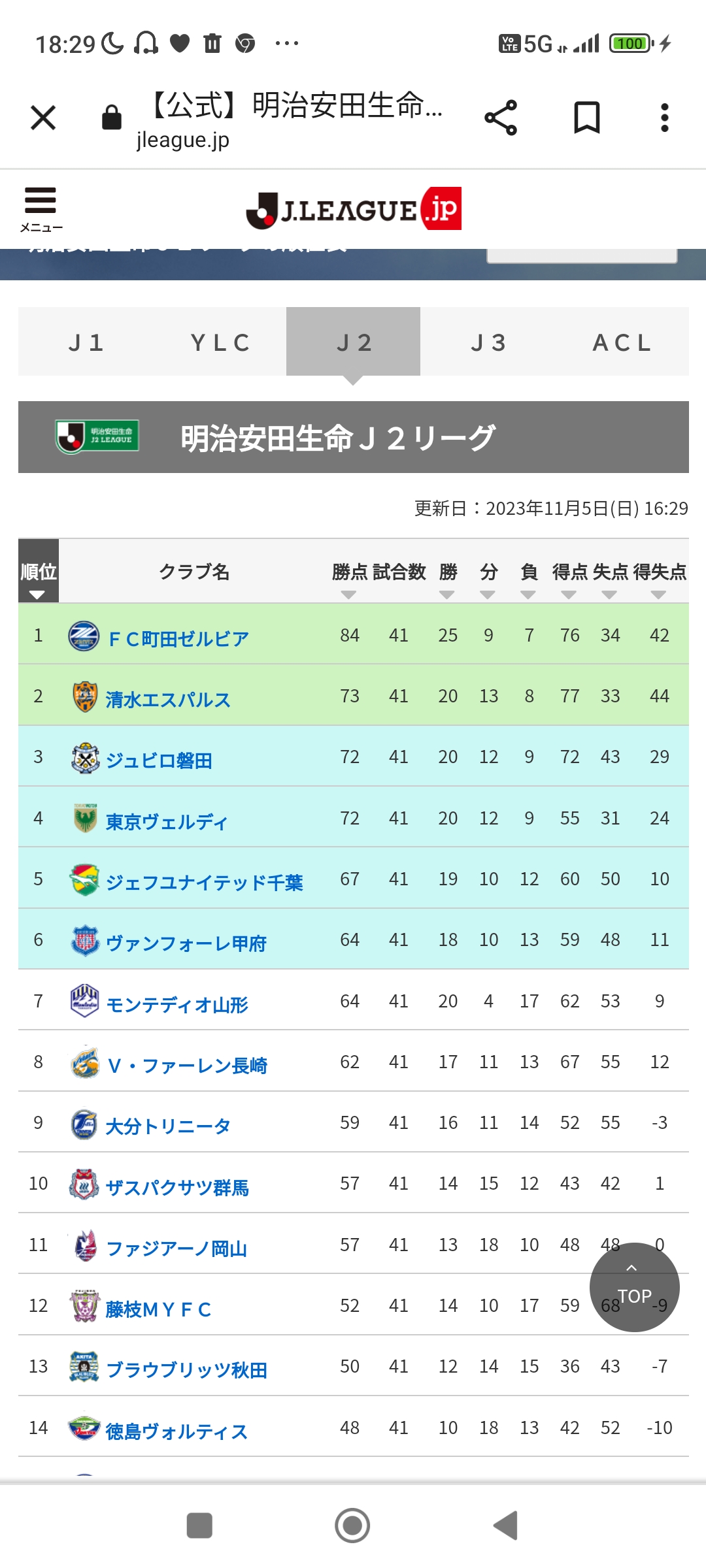
Task: Tap the Android back triangle button
Action: pos(505,1526)
